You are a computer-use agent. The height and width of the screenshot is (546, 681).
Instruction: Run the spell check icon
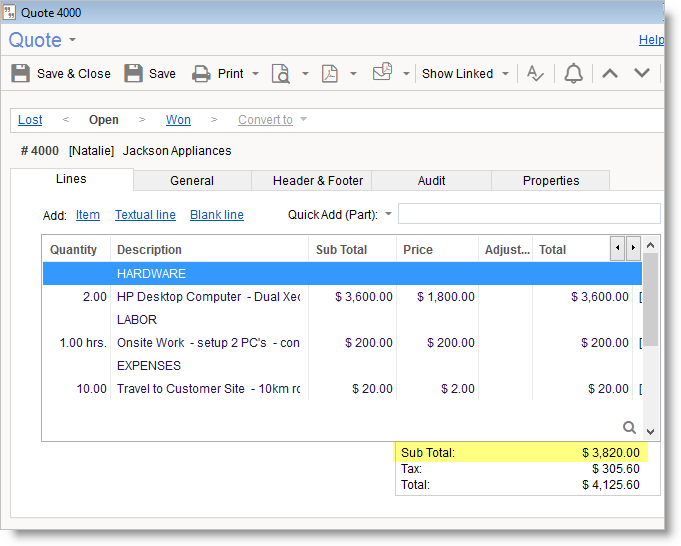click(x=536, y=73)
